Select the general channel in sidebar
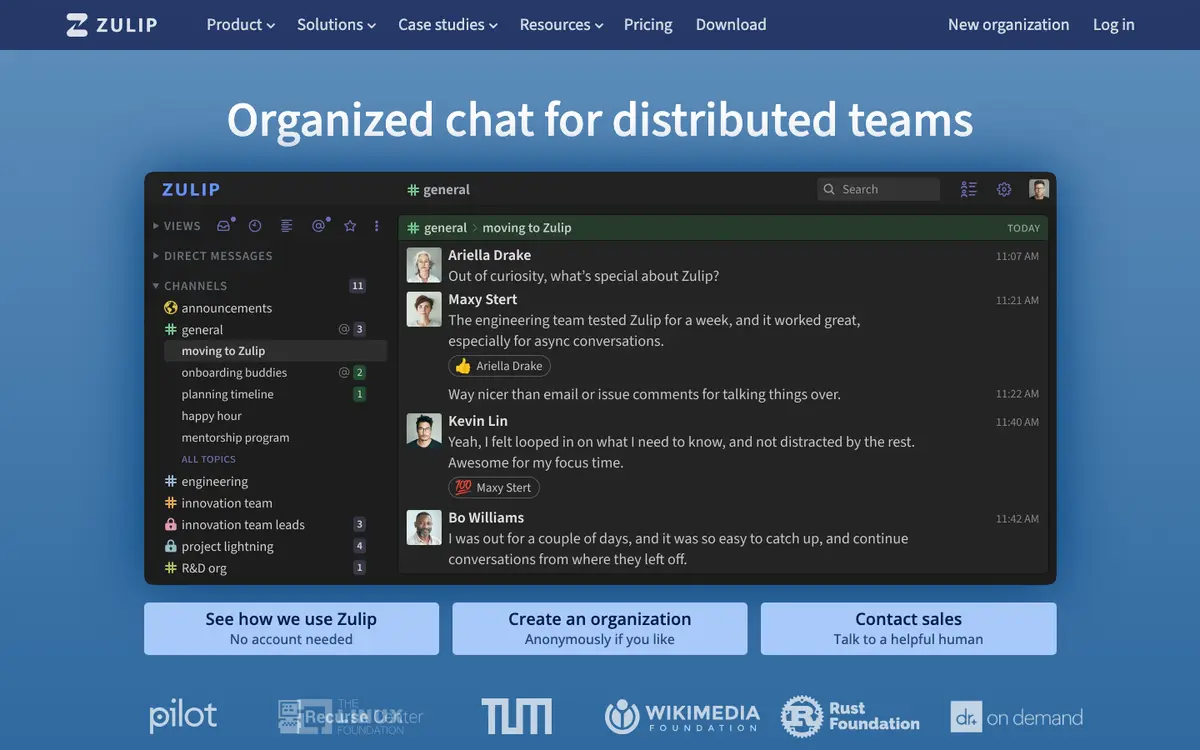The width and height of the screenshot is (1200, 750). pyautogui.click(x=202, y=330)
